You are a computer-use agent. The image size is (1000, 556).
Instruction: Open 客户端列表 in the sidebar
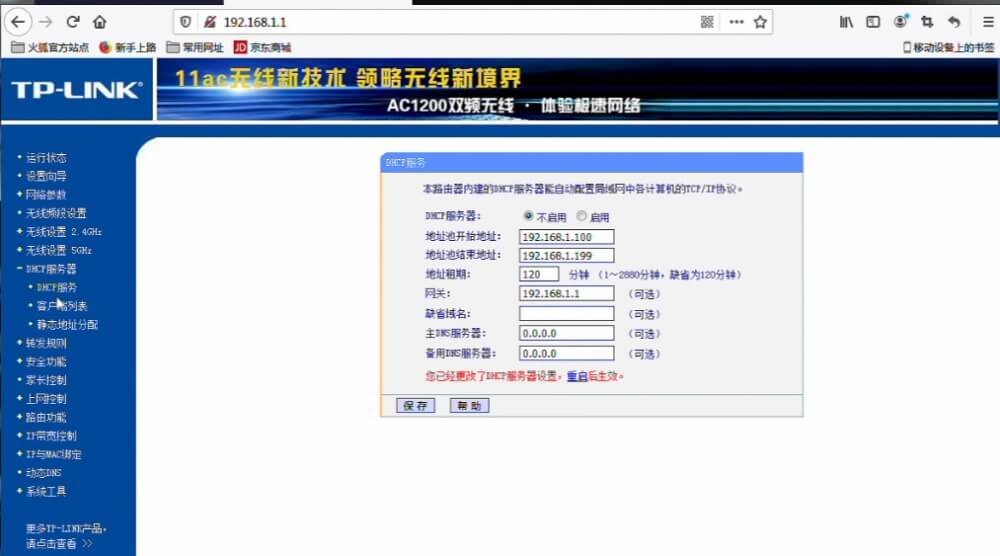(x=62, y=306)
